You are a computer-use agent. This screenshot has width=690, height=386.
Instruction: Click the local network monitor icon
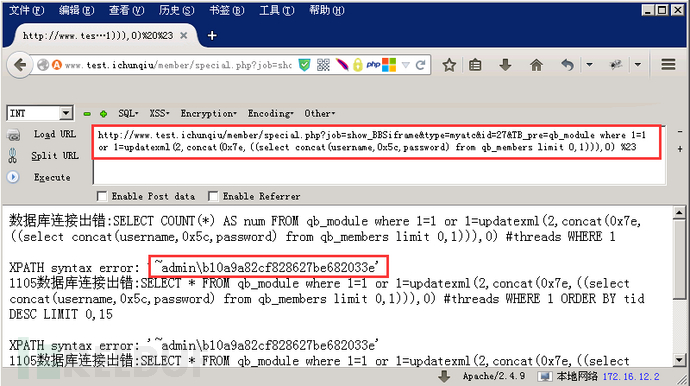pos(545,376)
